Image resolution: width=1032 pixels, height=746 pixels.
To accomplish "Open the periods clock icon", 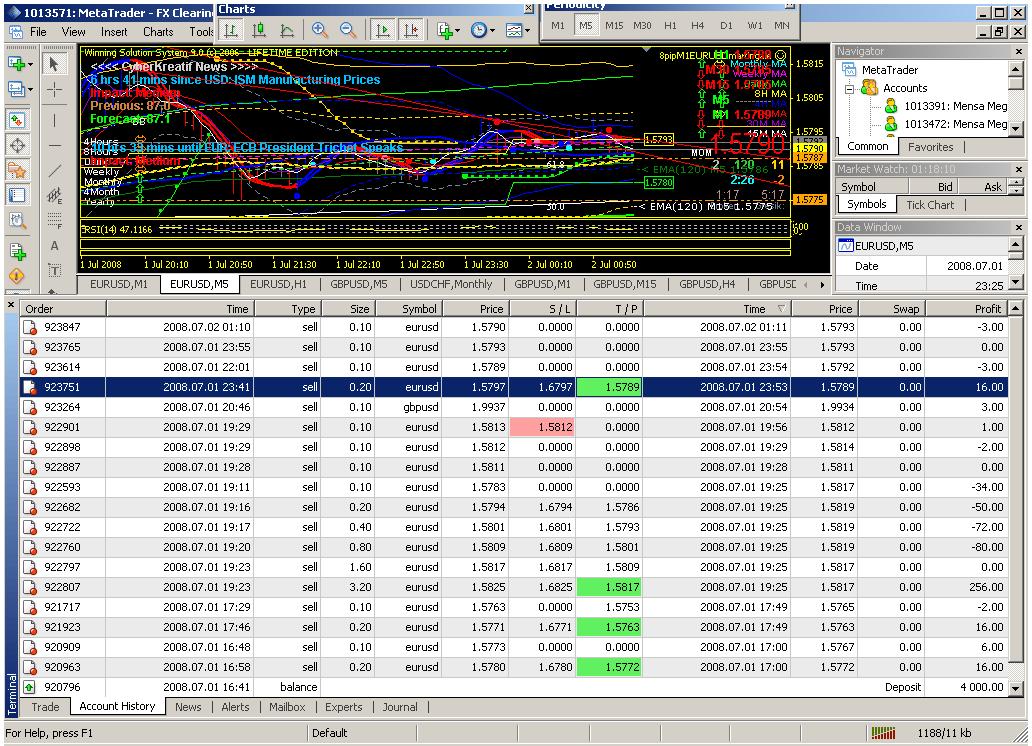I will coord(478,30).
